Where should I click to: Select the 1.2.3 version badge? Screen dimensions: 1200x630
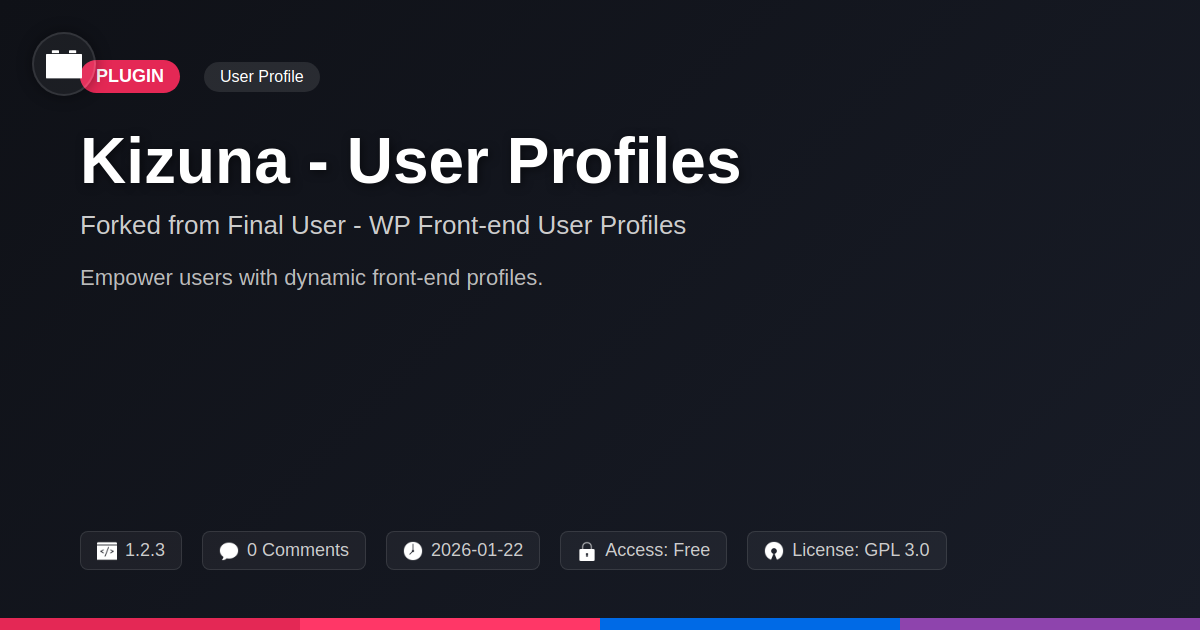point(131,550)
